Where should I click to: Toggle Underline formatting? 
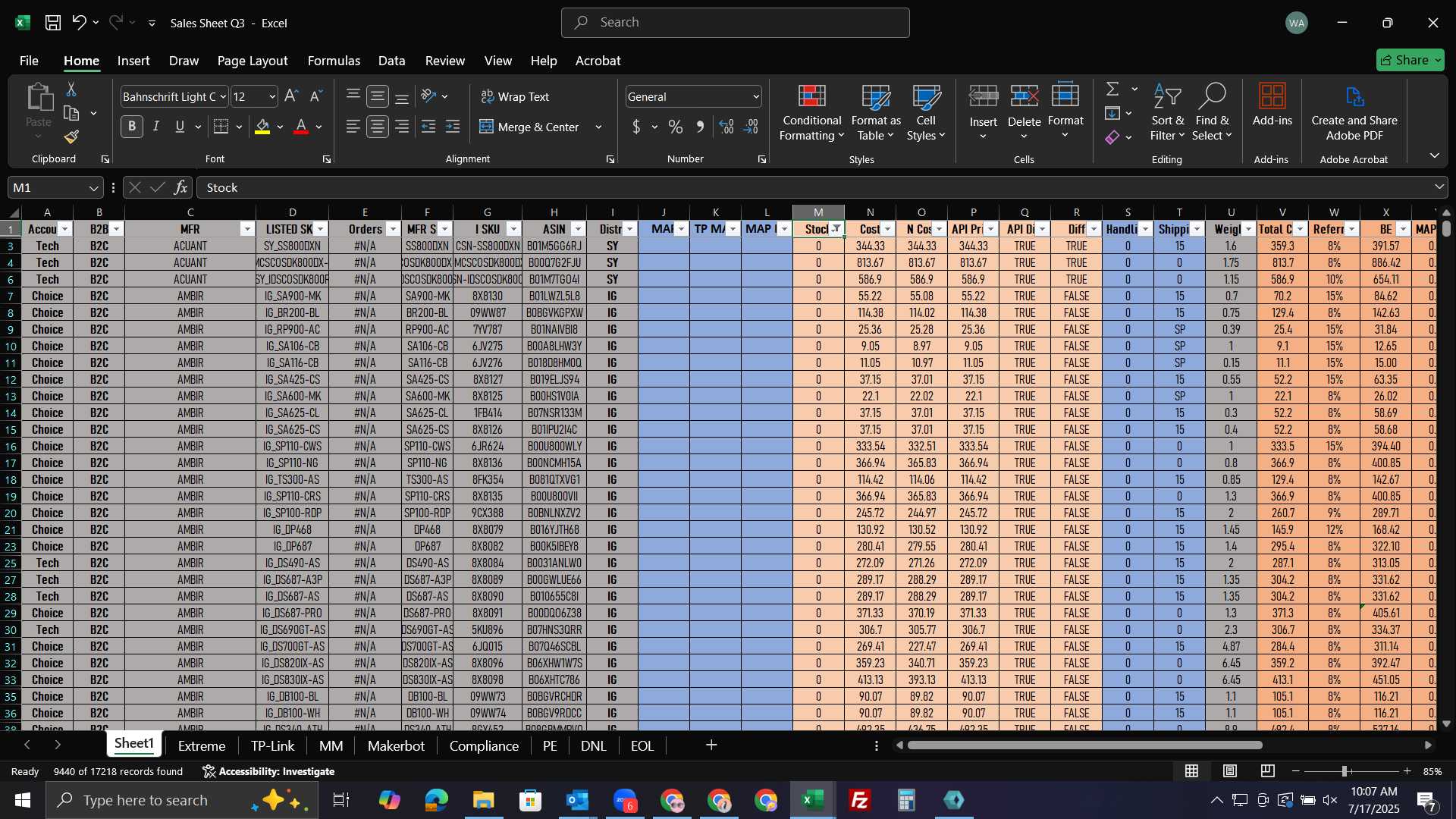pos(180,127)
